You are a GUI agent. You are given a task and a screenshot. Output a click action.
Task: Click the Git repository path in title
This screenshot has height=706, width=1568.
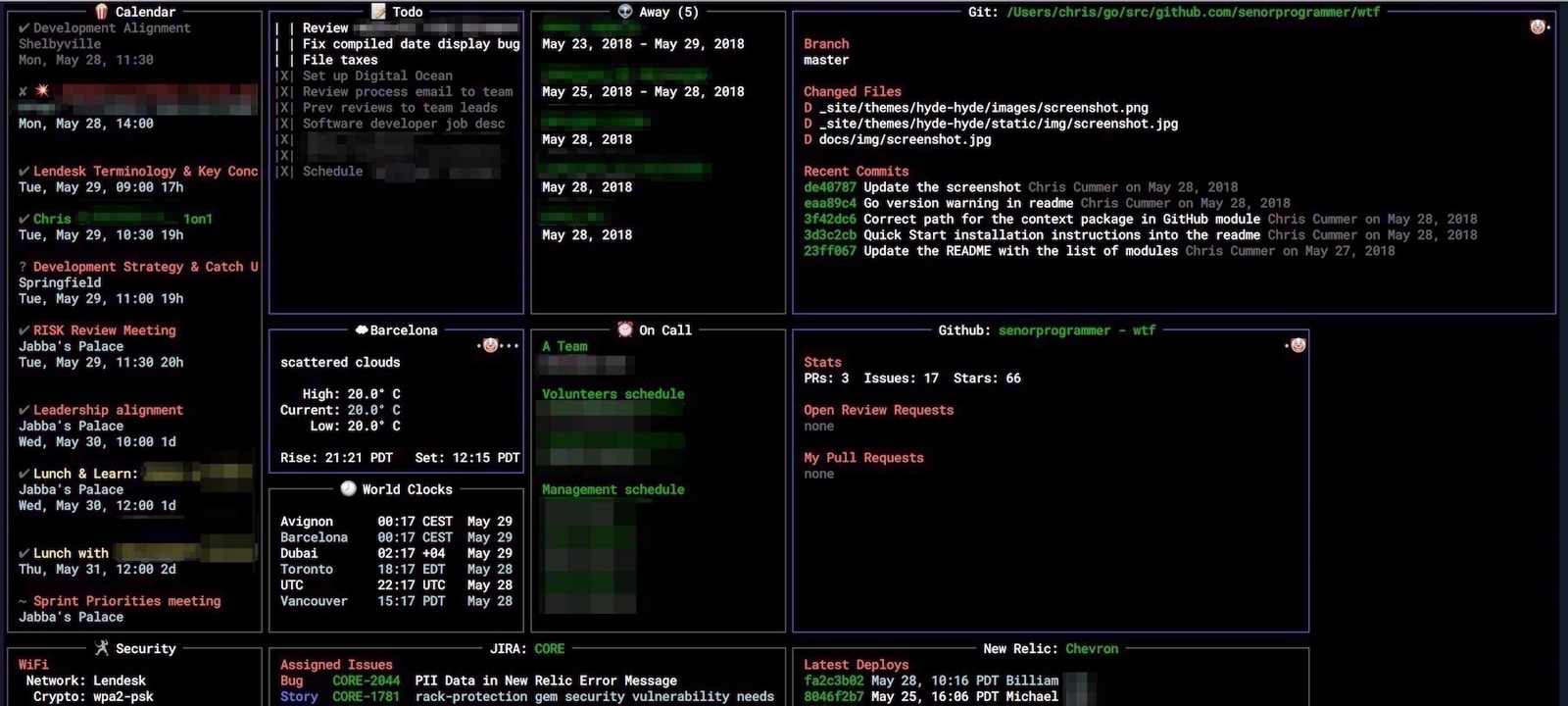coord(1193,12)
